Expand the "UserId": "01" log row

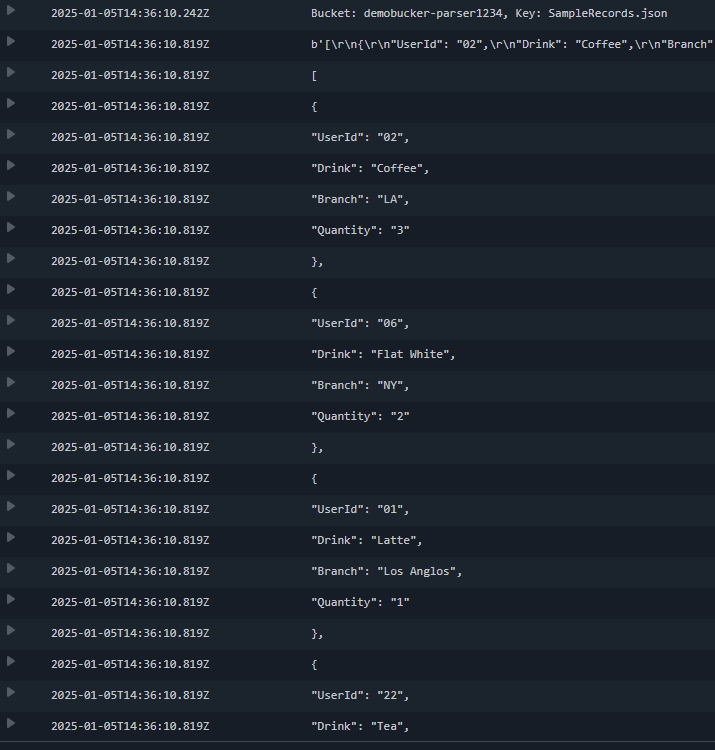tap(11, 507)
